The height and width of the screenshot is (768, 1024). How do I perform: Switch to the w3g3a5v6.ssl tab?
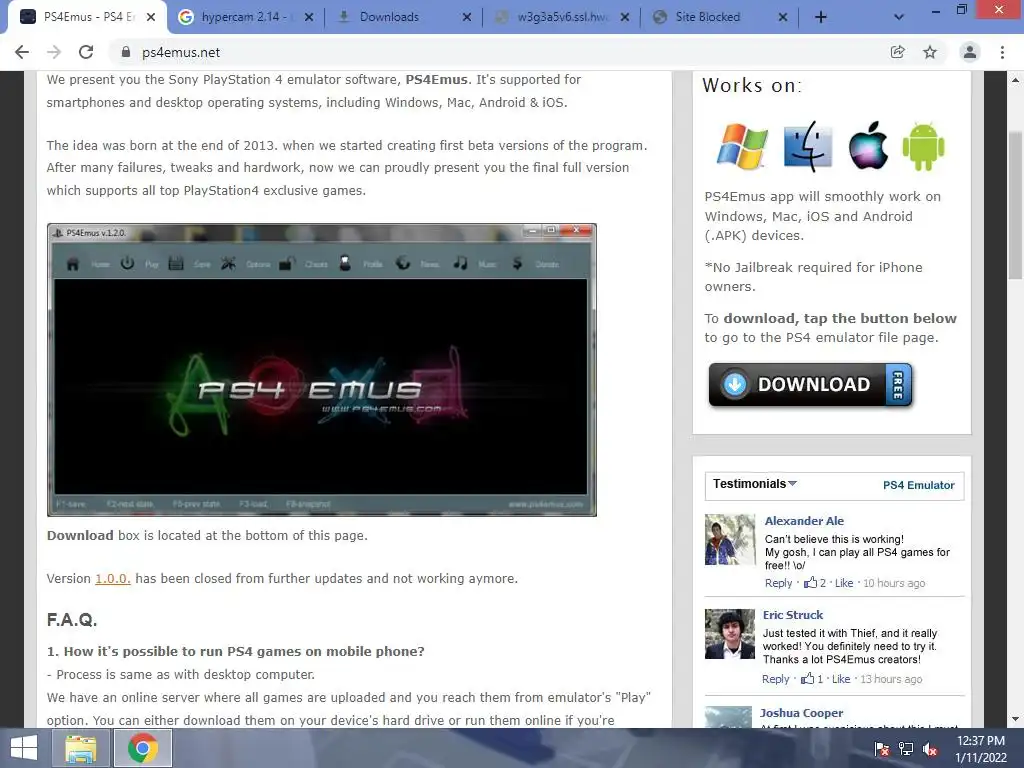click(x=562, y=17)
